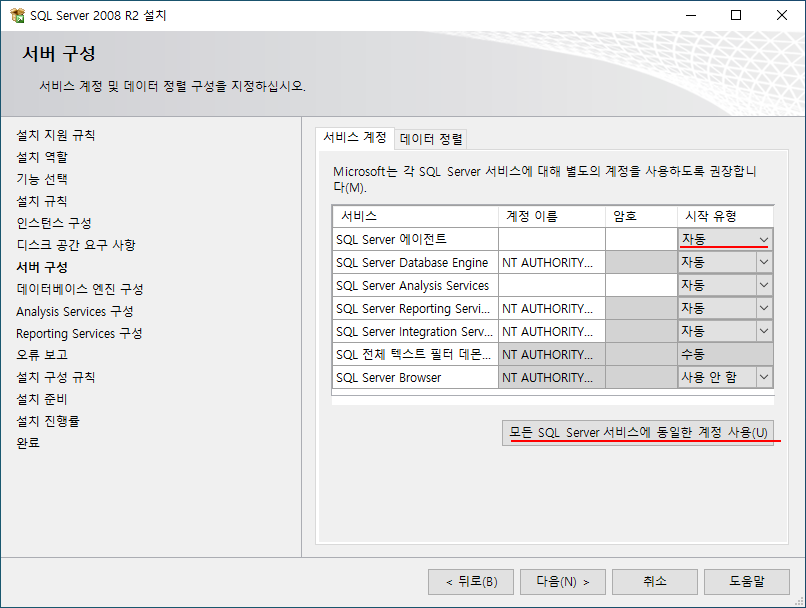Click account name field for SQL Server 에이전트
Screen dimensions: 806x608
552,239
